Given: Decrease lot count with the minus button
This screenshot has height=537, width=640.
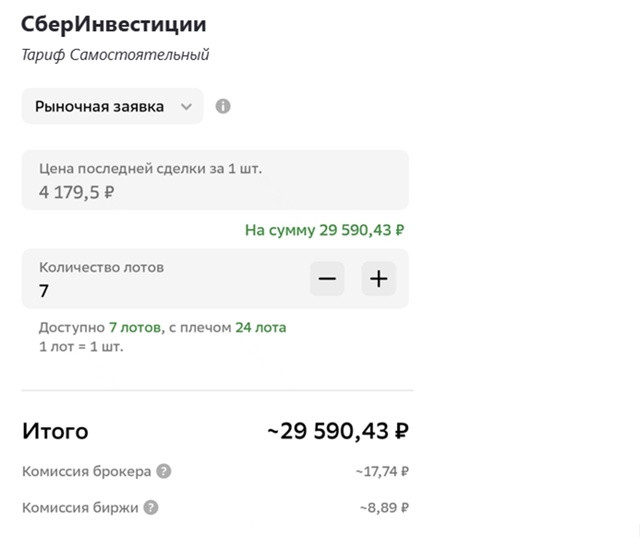Looking at the screenshot, I should 327,279.
